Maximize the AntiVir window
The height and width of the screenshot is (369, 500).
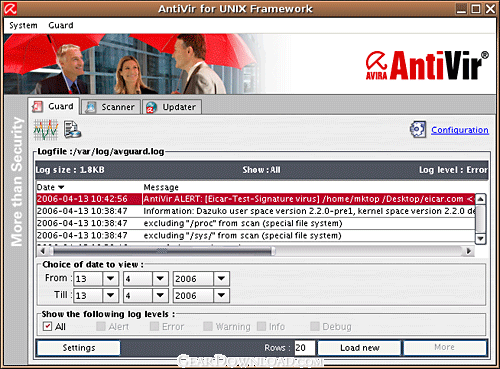[476, 9]
